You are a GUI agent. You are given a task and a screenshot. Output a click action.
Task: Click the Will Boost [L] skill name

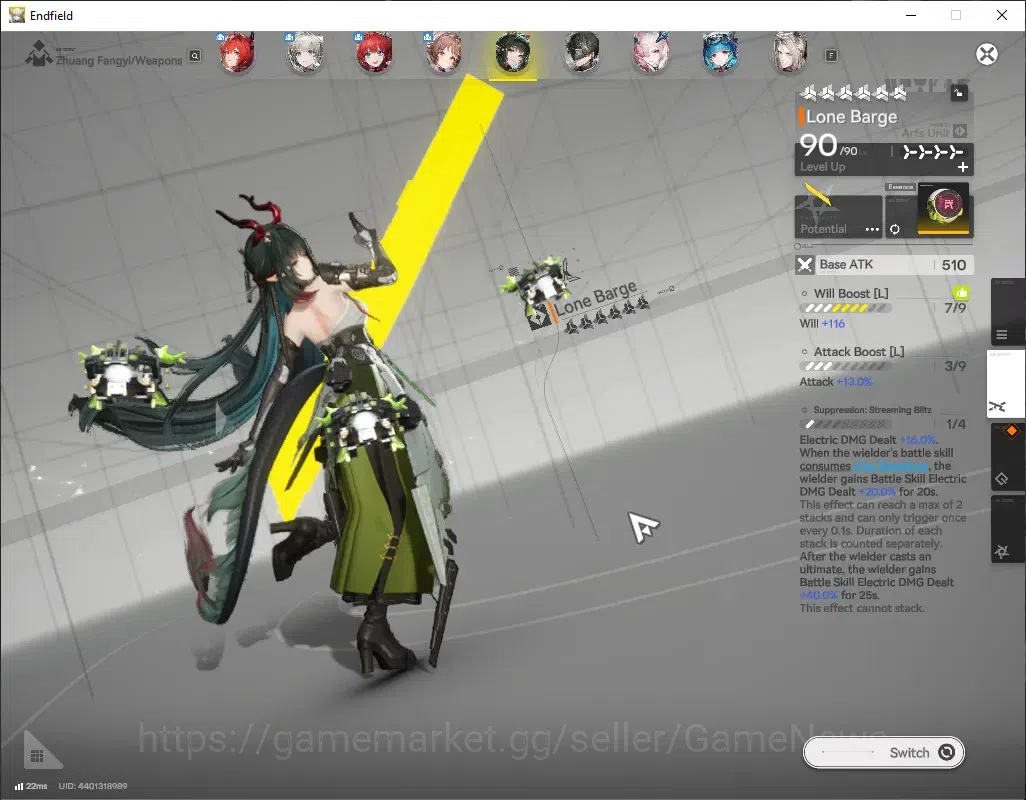(851, 293)
